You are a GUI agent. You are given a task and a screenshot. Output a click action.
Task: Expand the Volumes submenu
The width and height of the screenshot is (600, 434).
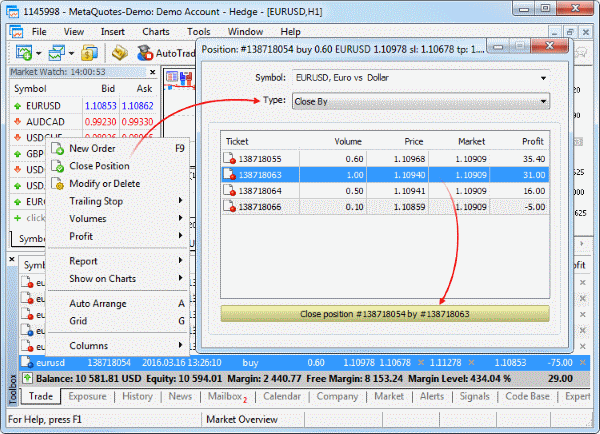pos(180,218)
